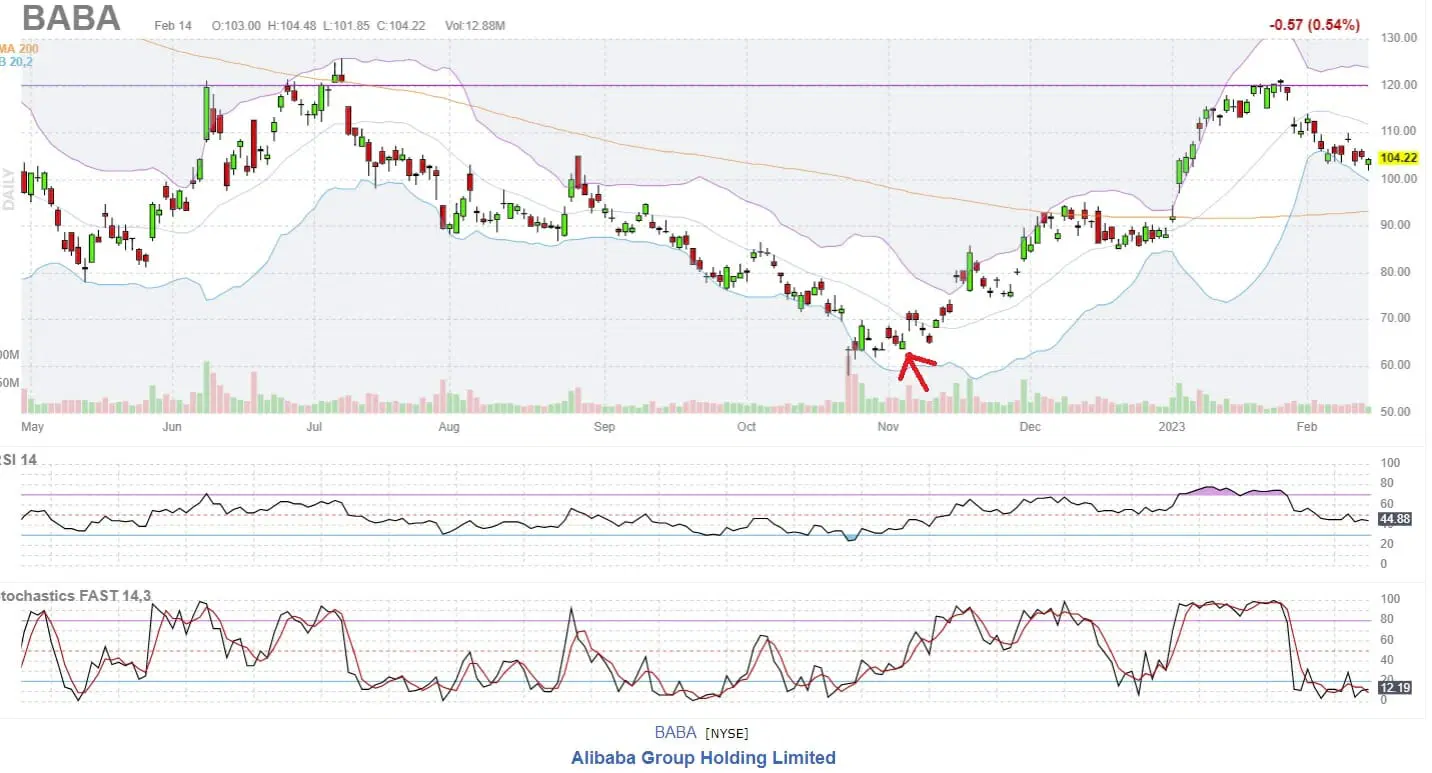
Task: Click the RSI 44.88 value tag
Action: tap(1394, 520)
